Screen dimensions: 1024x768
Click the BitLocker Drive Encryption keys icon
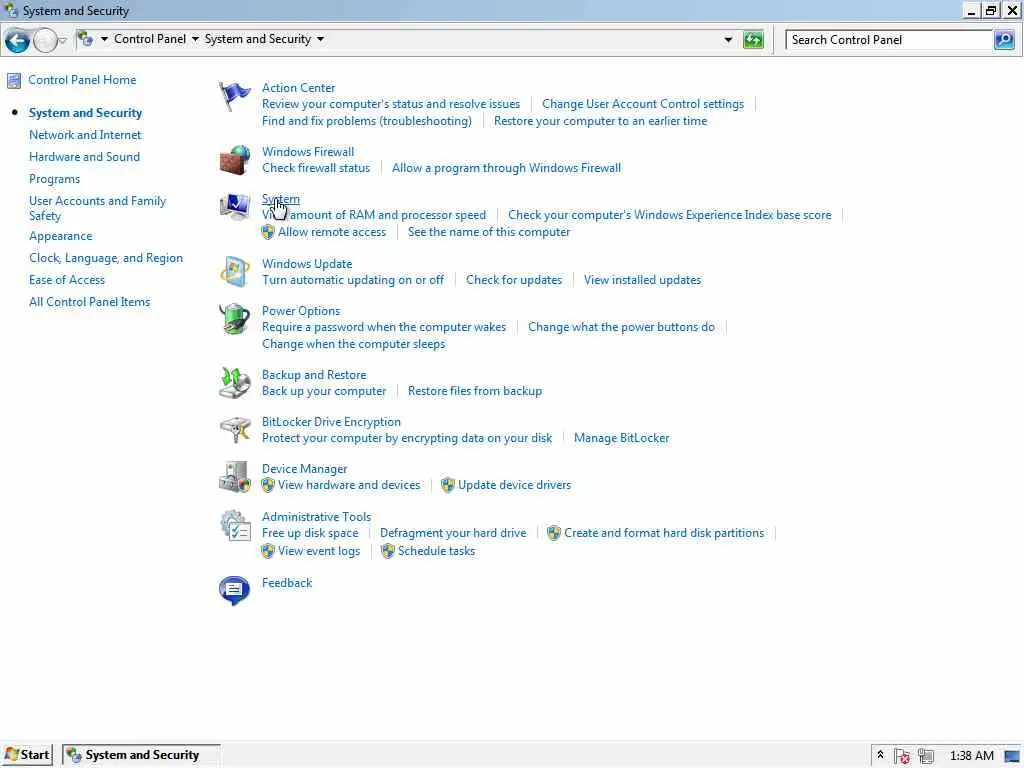coord(234,430)
